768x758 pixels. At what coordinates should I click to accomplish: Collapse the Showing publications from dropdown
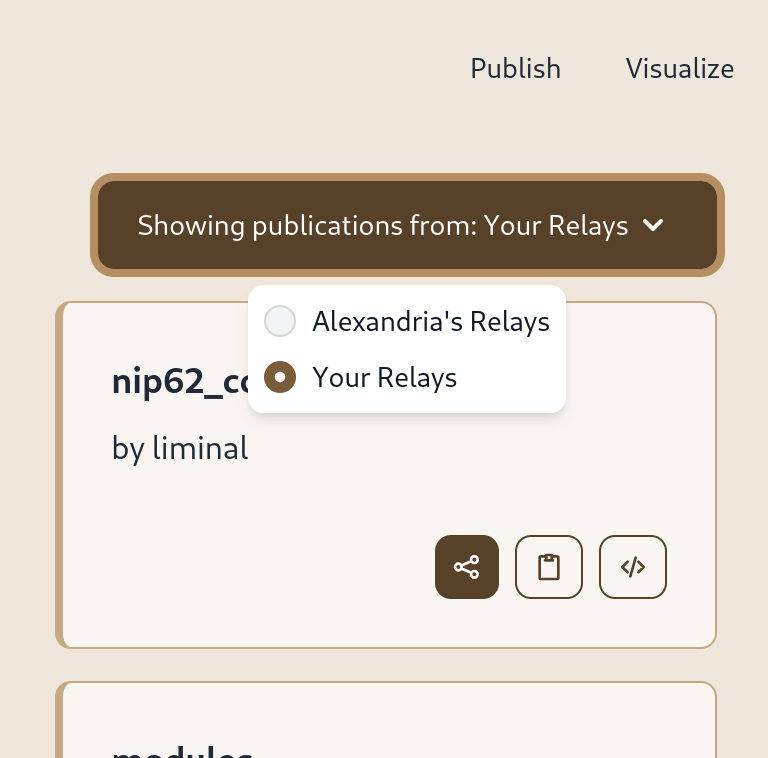(407, 226)
